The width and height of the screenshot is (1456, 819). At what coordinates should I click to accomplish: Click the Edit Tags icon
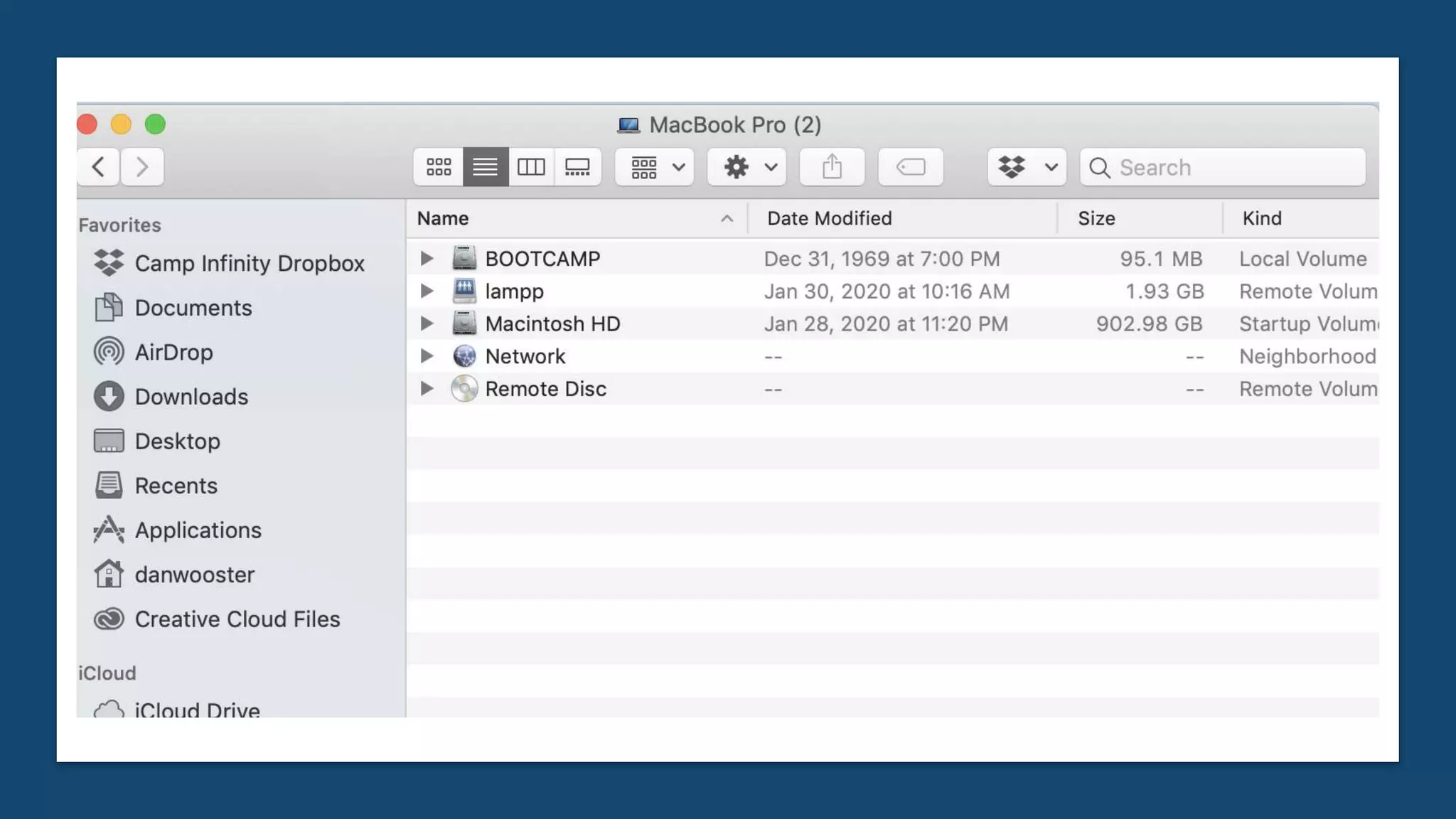pyautogui.click(x=910, y=167)
